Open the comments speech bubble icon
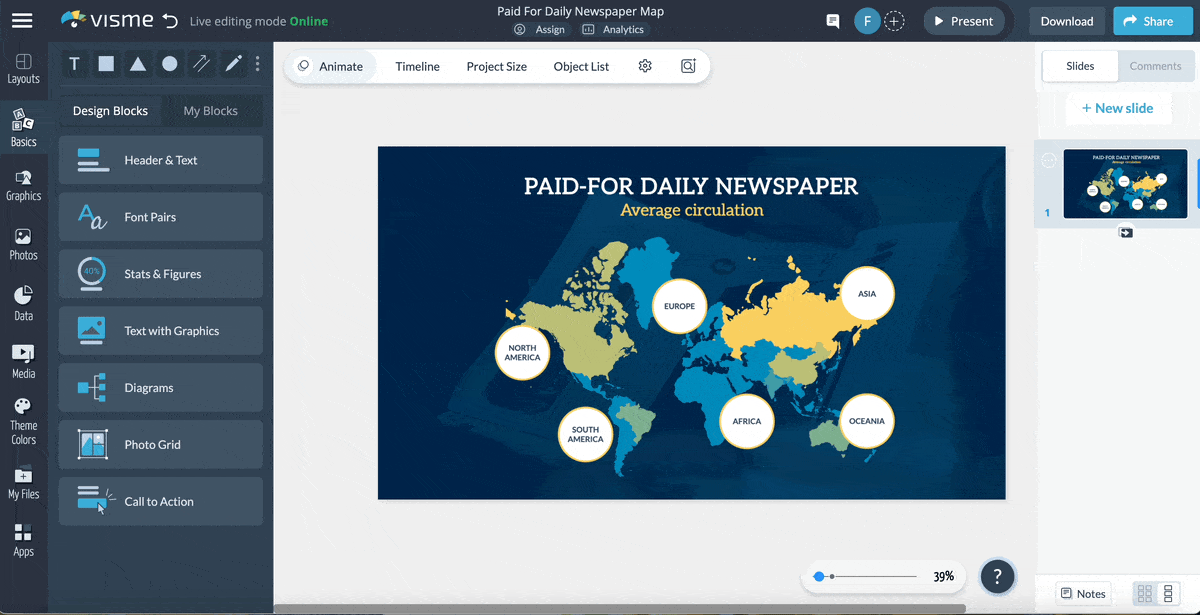Screen dimensions: 1200x615 [x=832, y=21]
